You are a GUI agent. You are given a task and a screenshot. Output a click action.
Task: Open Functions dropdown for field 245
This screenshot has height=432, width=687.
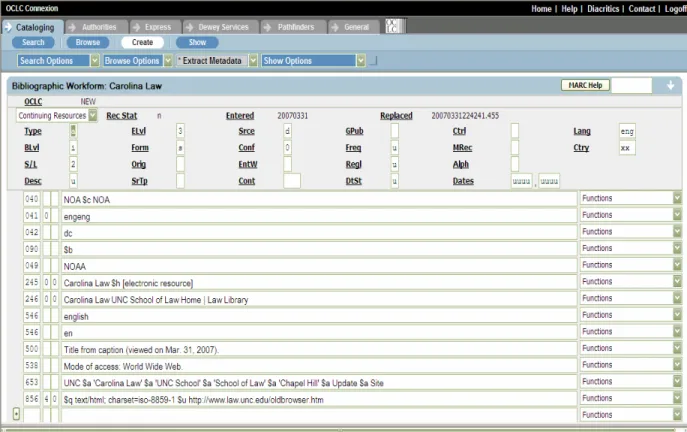pos(631,281)
